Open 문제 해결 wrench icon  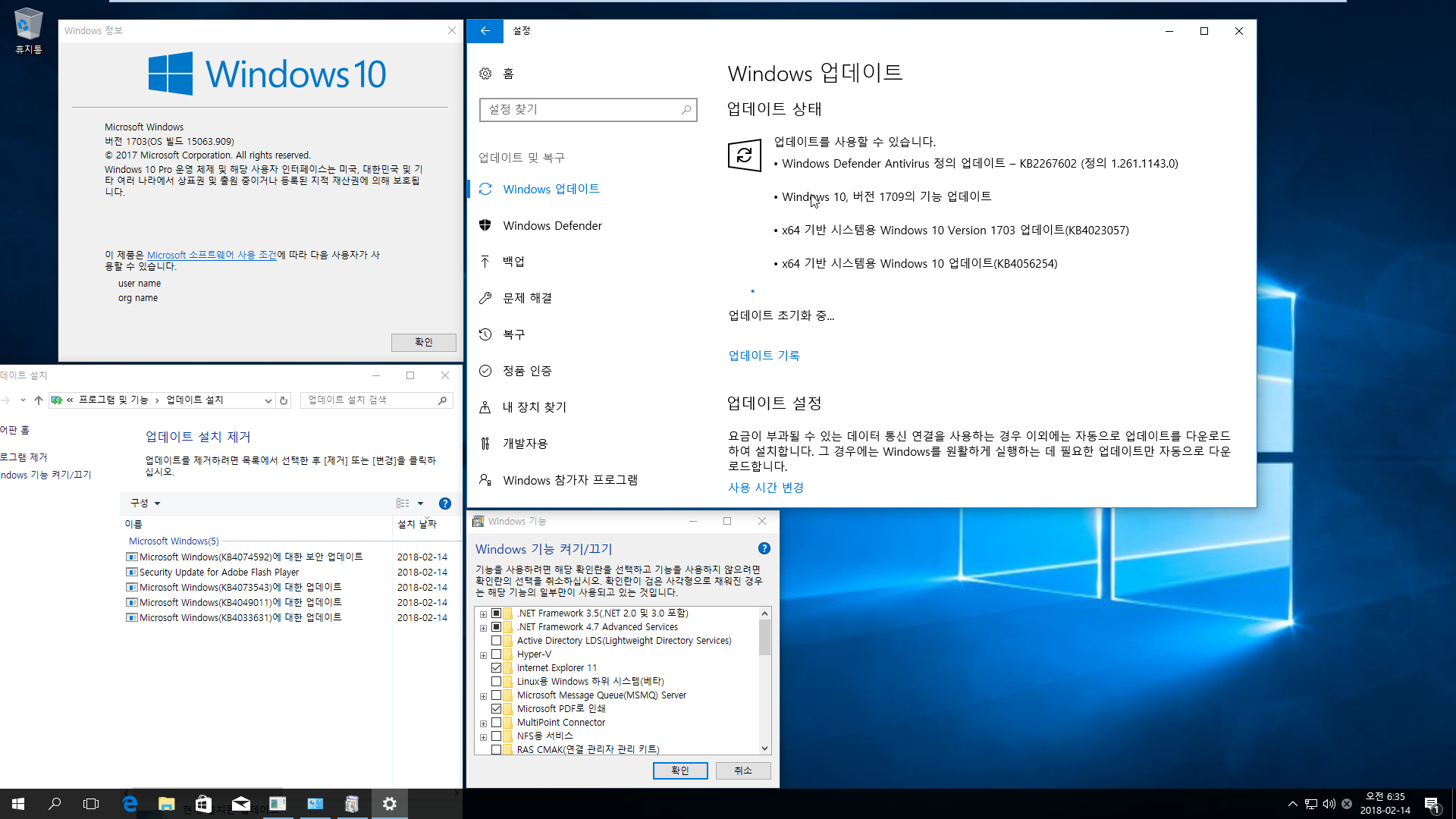(x=485, y=298)
